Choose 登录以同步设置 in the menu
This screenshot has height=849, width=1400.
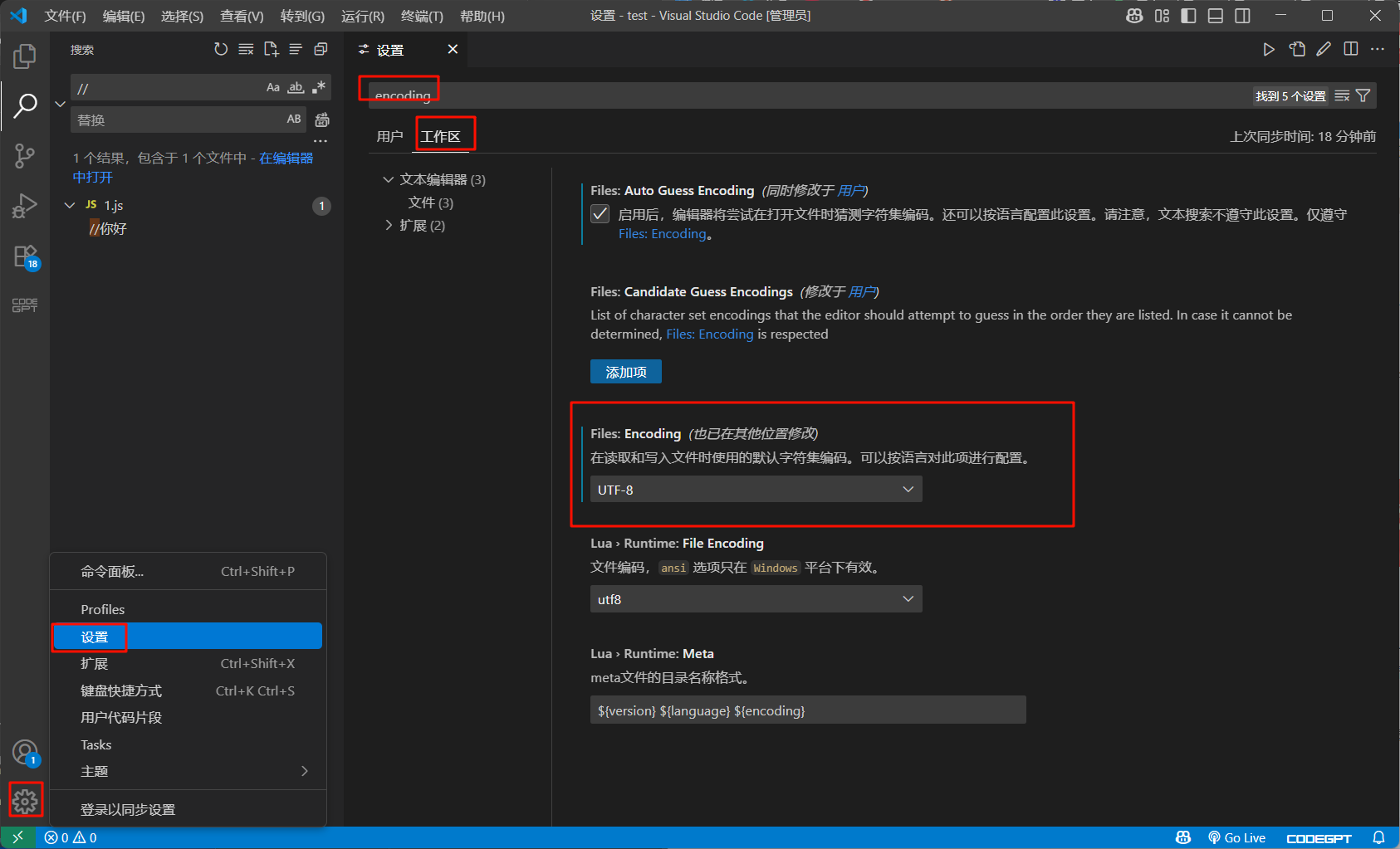tap(188, 810)
